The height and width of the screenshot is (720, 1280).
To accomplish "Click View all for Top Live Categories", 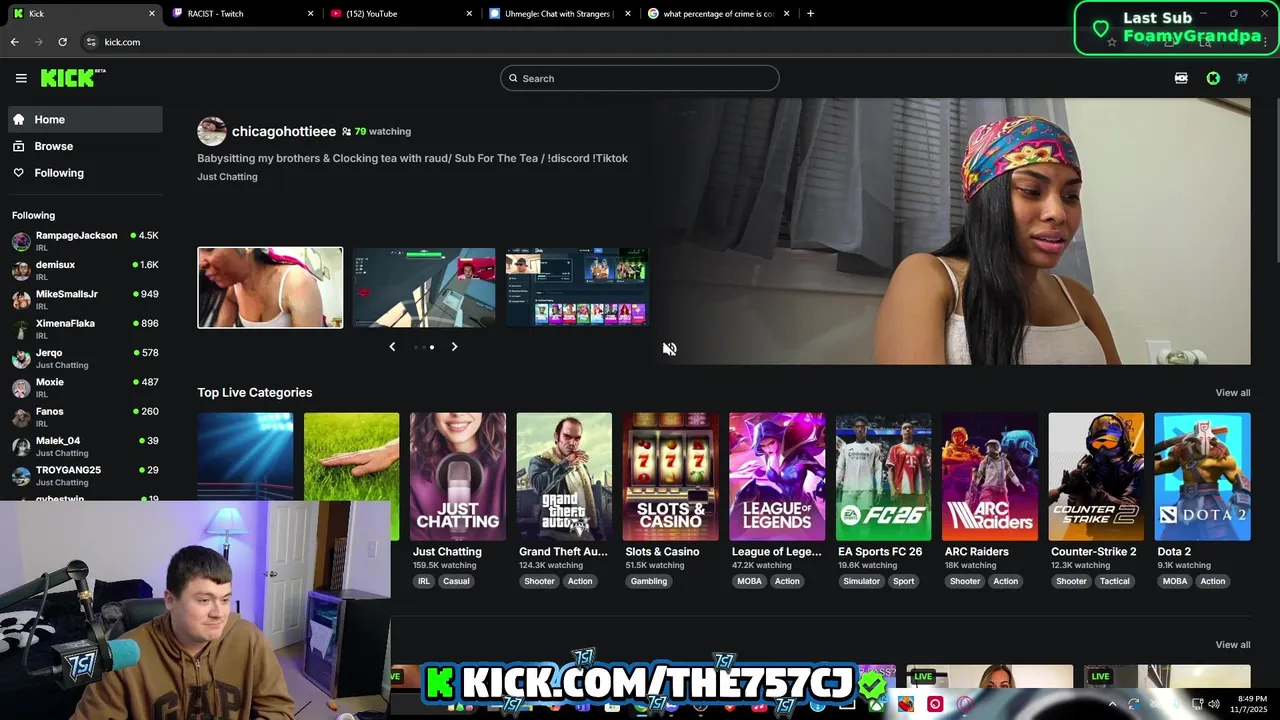I will pyautogui.click(x=1232, y=393).
